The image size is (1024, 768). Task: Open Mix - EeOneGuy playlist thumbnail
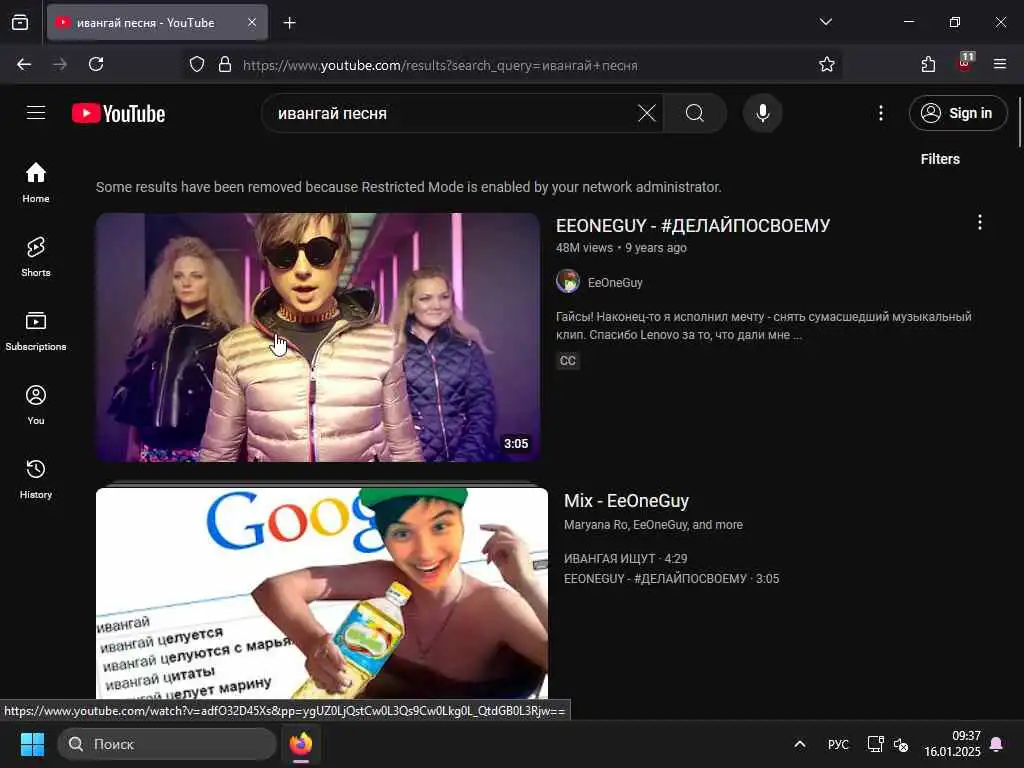pyautogui.click(x=322, y=594)
